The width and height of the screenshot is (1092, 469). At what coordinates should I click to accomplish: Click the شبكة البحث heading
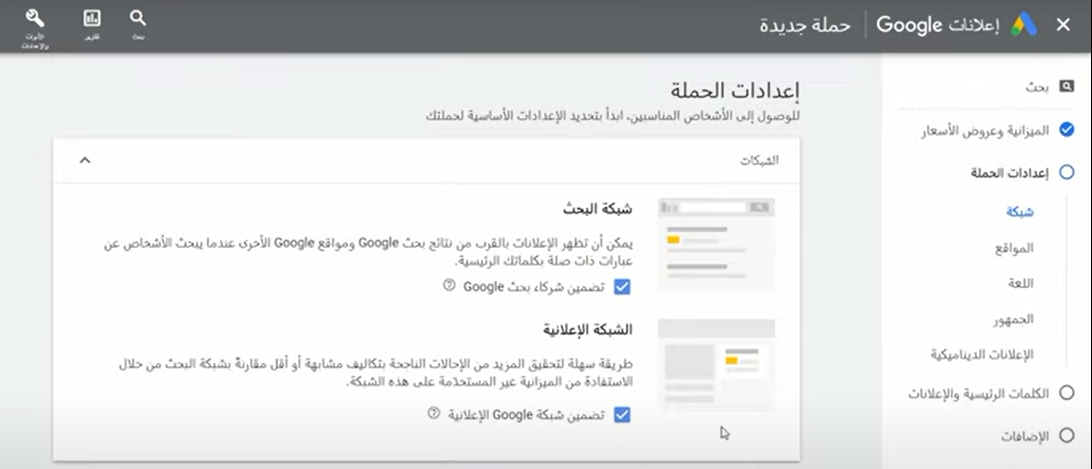598,208
